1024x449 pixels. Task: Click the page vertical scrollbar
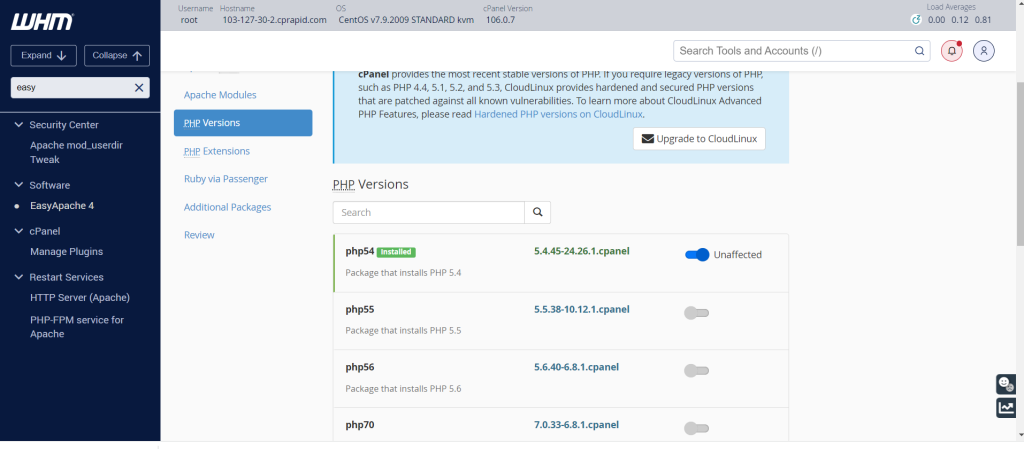tap(1019, 163)
